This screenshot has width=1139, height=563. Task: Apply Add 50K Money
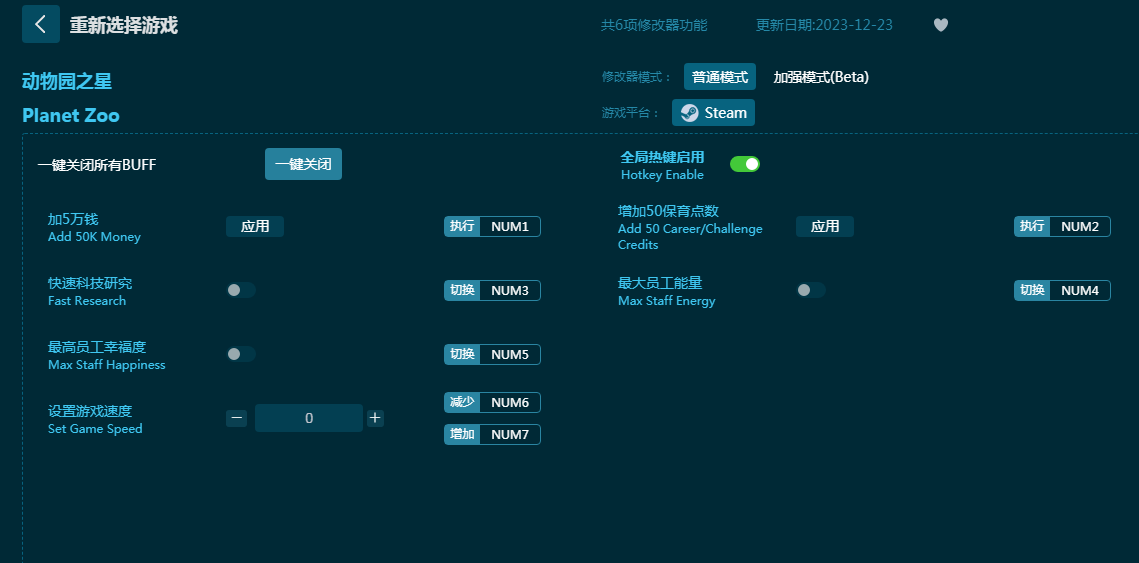pos(255,227)
